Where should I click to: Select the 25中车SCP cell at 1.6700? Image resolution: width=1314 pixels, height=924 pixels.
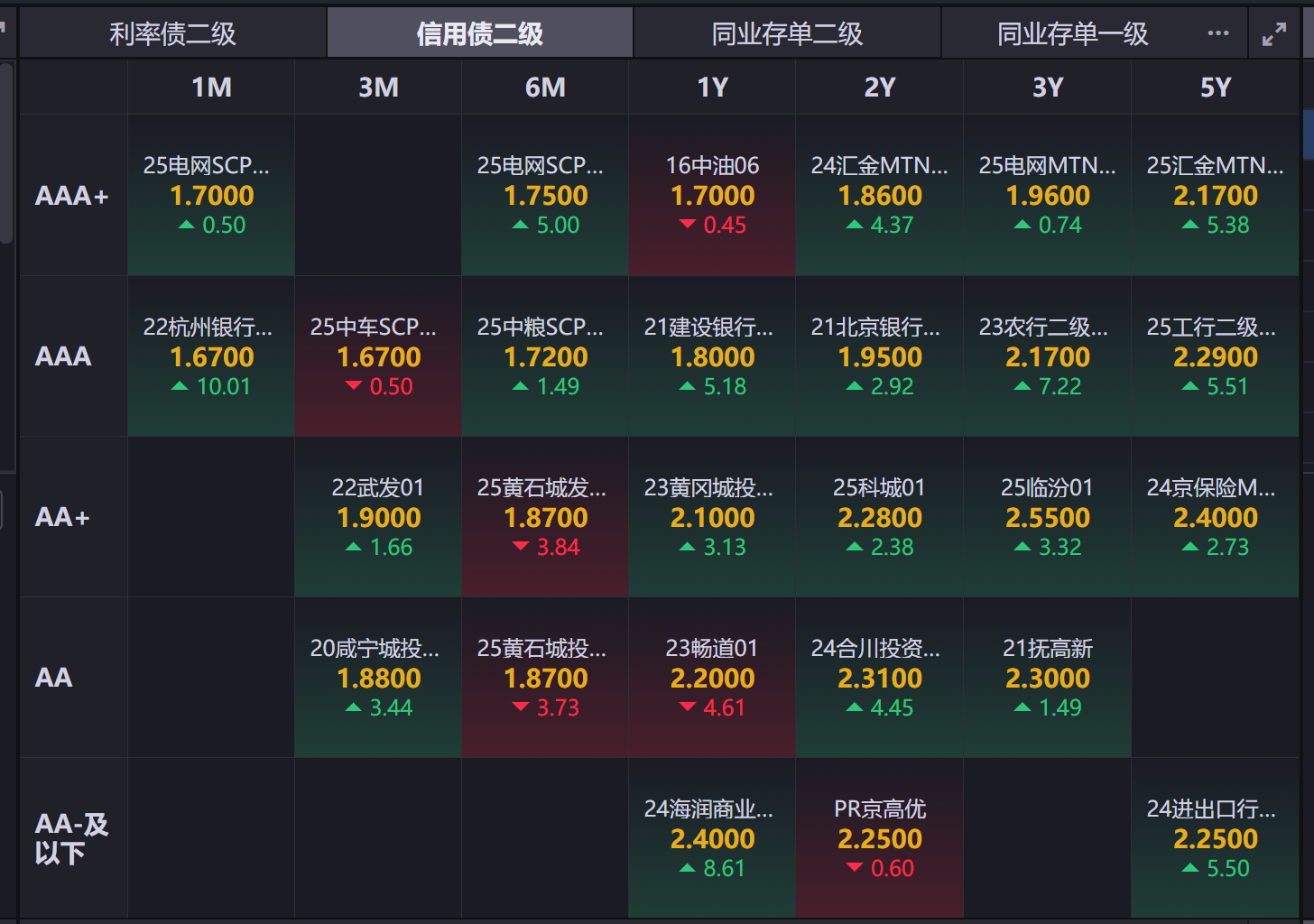[x=378, y=356]
